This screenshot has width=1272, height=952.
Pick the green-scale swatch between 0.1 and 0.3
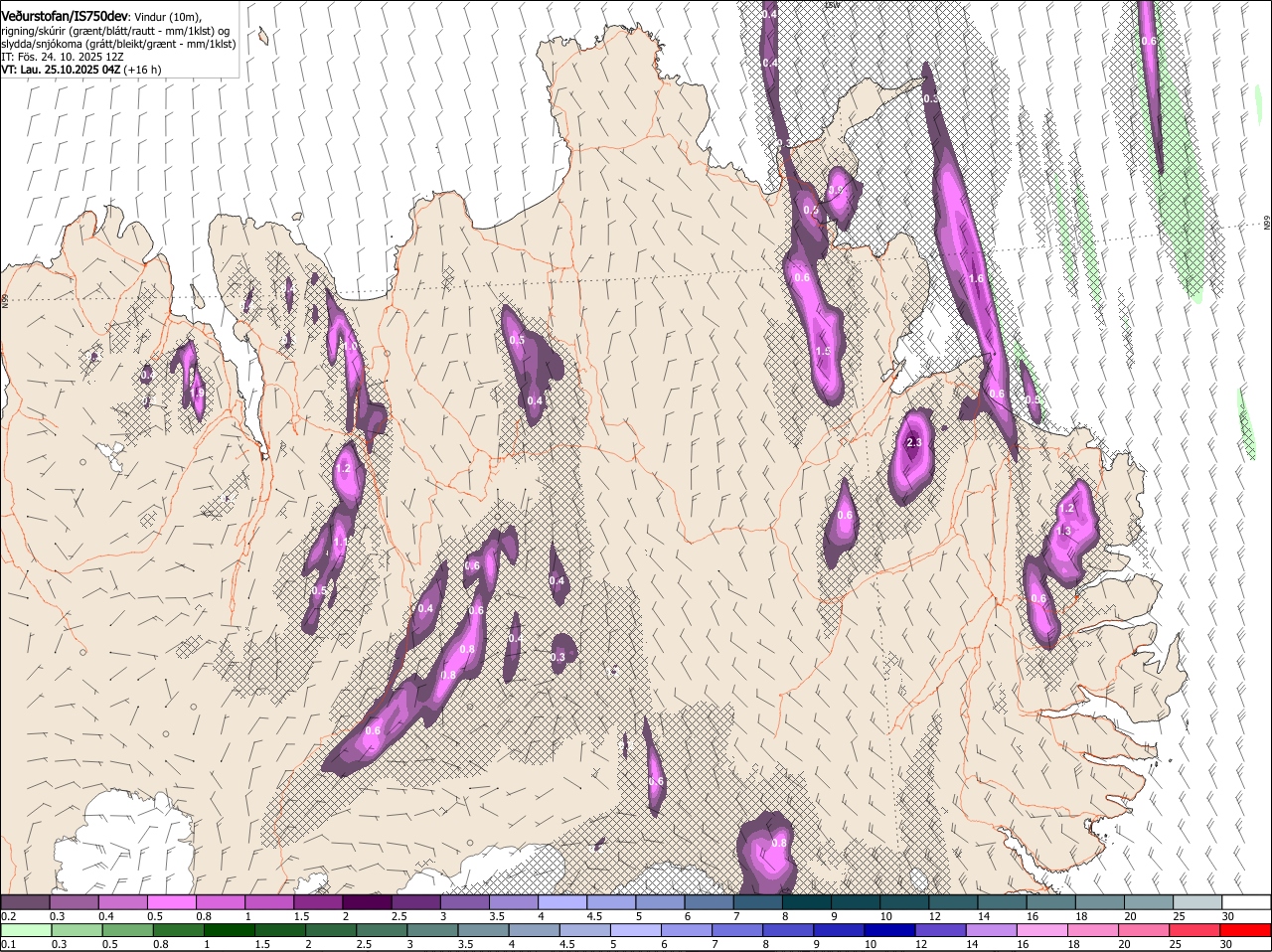click(26, 930)
